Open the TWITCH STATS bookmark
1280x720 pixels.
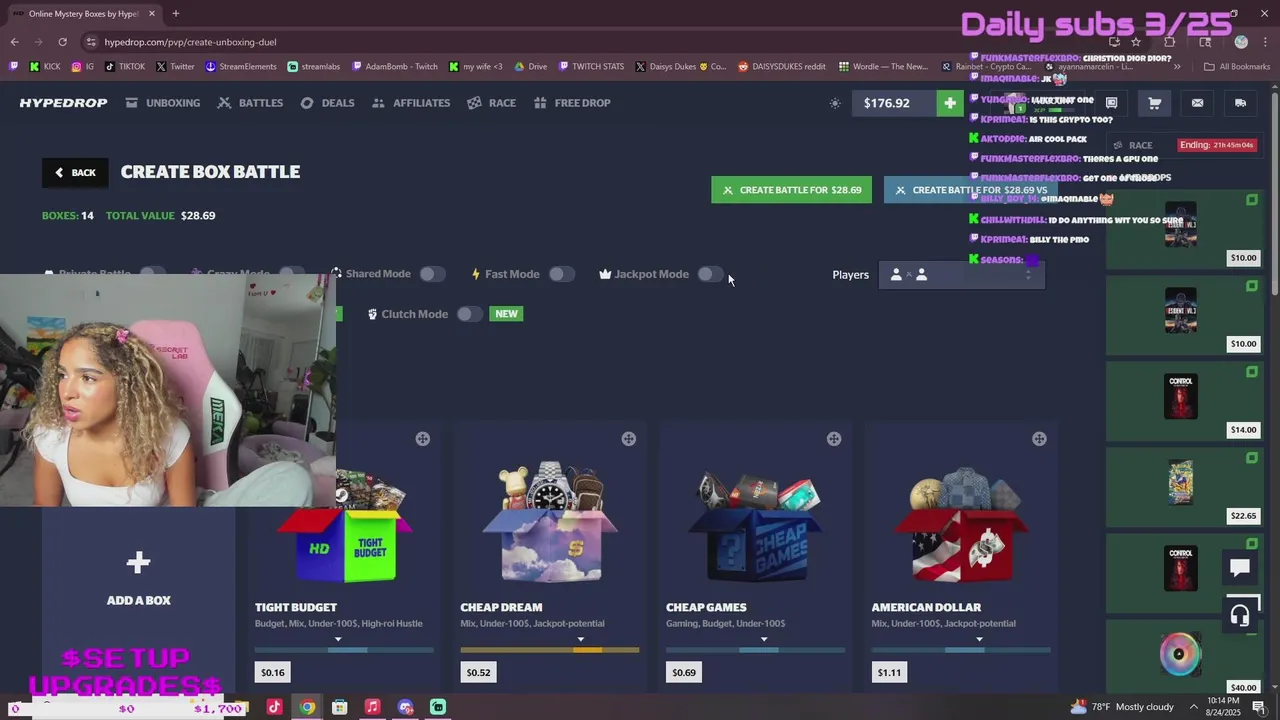591,67
